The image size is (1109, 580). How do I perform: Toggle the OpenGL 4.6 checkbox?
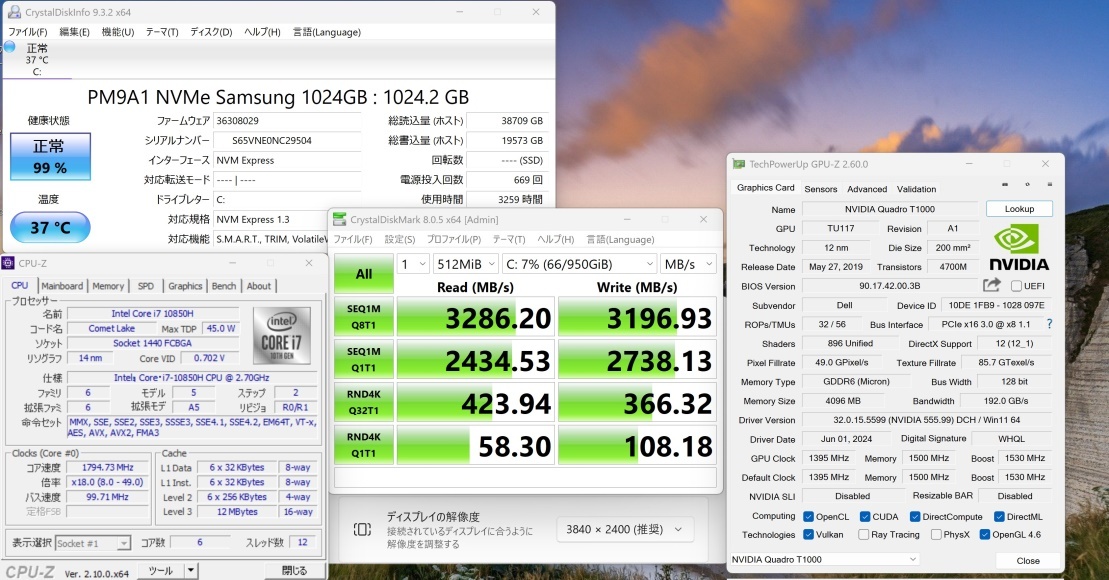click(985, 535)
